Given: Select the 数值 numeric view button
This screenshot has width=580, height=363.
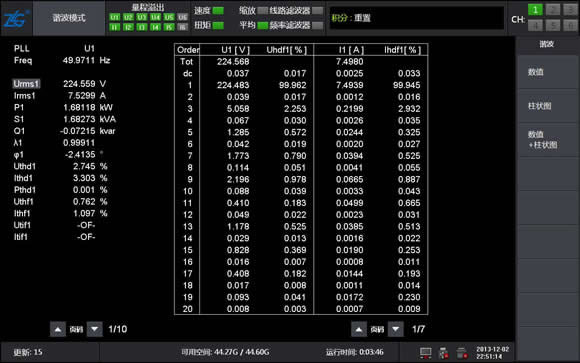Looking at the screenshot, I should (x=547, y=72).
